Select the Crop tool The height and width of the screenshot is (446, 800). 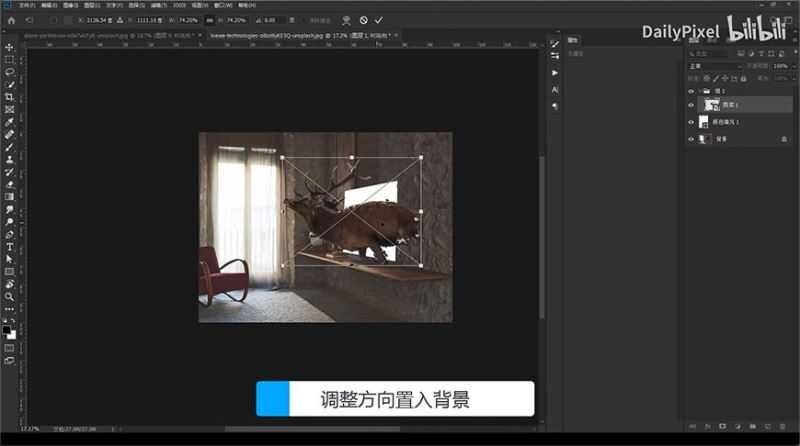tap(10, 97)
